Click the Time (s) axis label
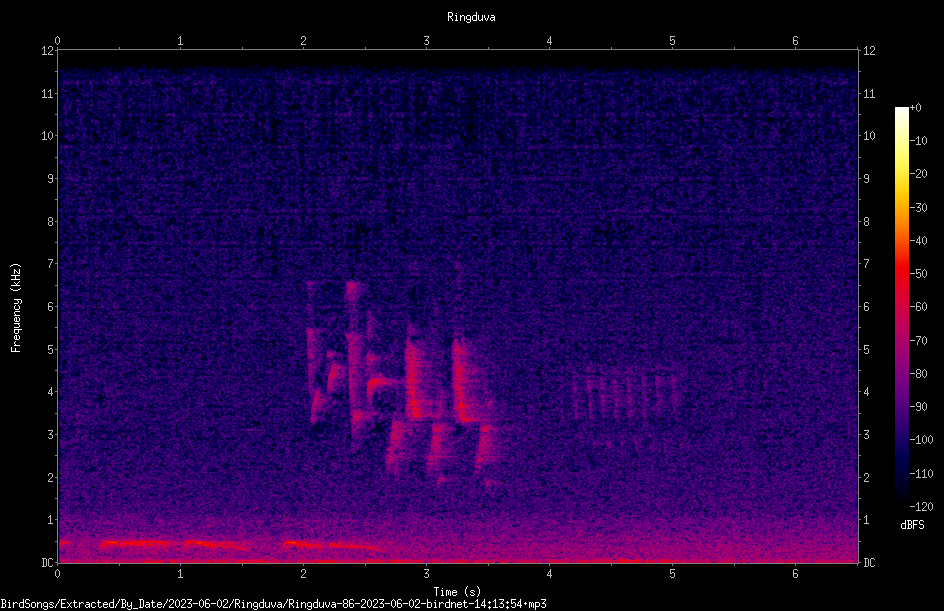This screenshot has width=944, height=611. point(457,592)
